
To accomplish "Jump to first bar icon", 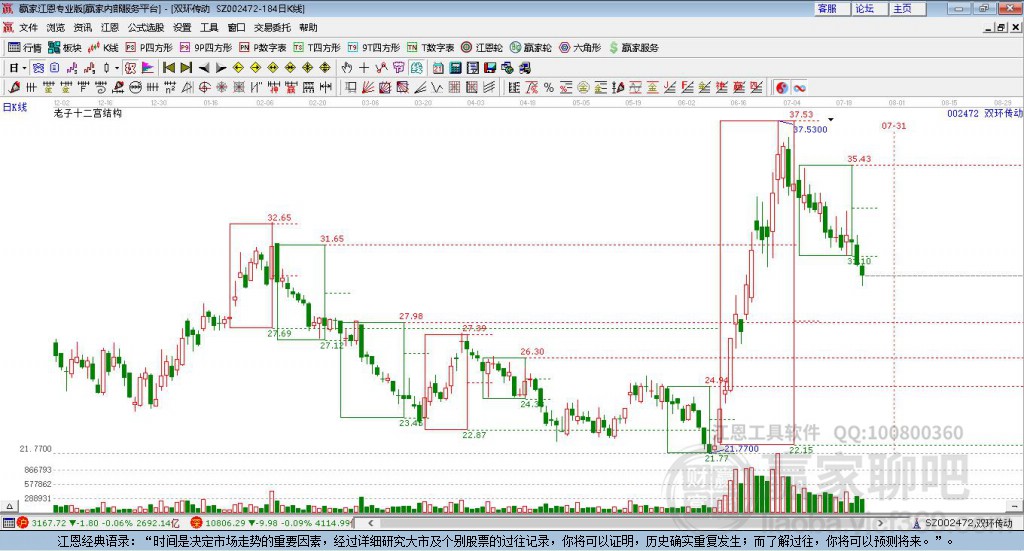I will pos(168,68).
